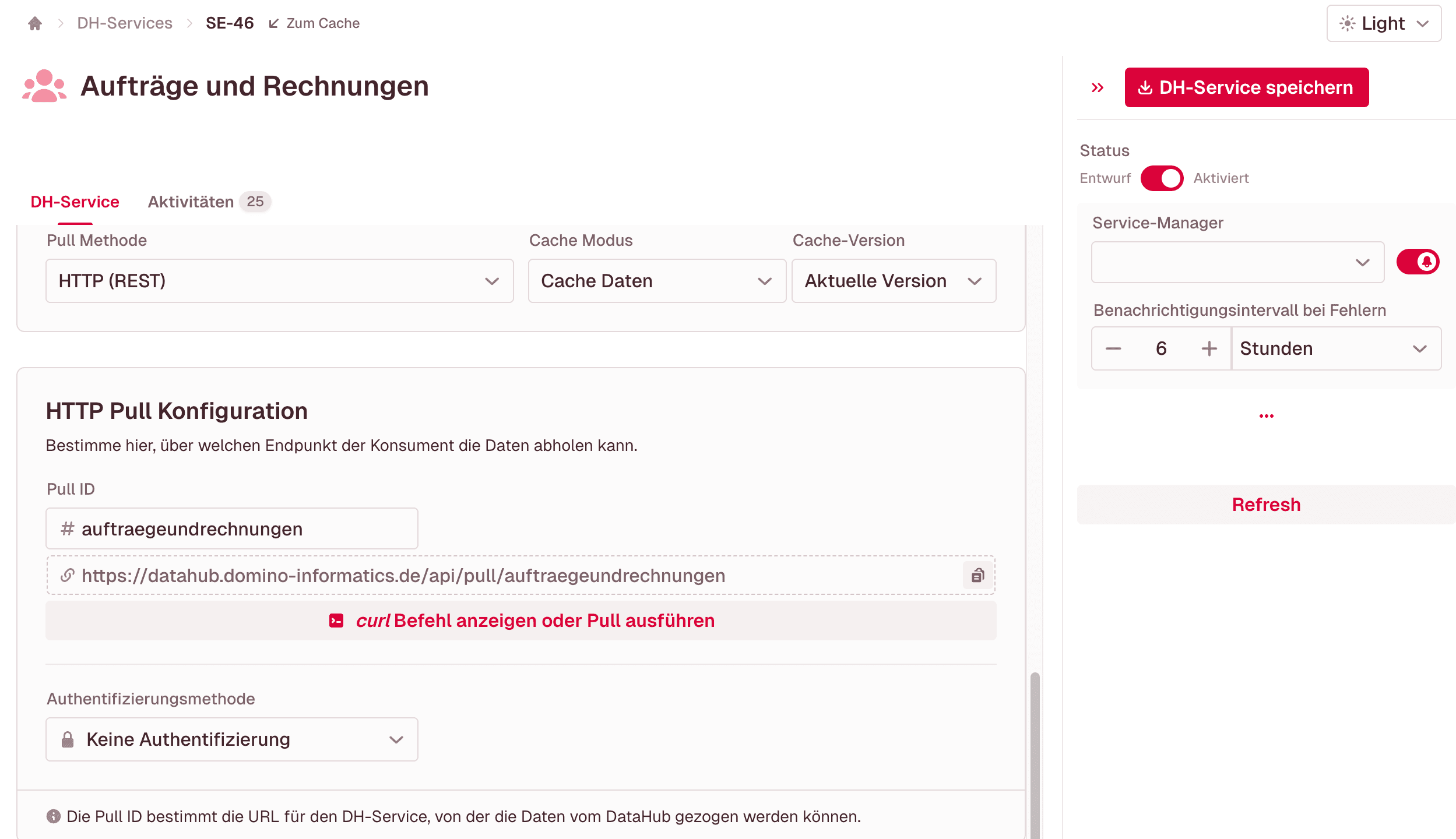Toggle the Service-Manager notification bell
The image size is (1456, 839).
[x=1418, y=262]
